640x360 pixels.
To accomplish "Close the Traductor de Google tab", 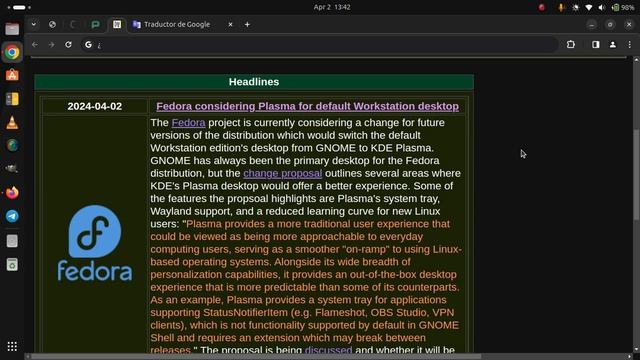I will [230, 24].
